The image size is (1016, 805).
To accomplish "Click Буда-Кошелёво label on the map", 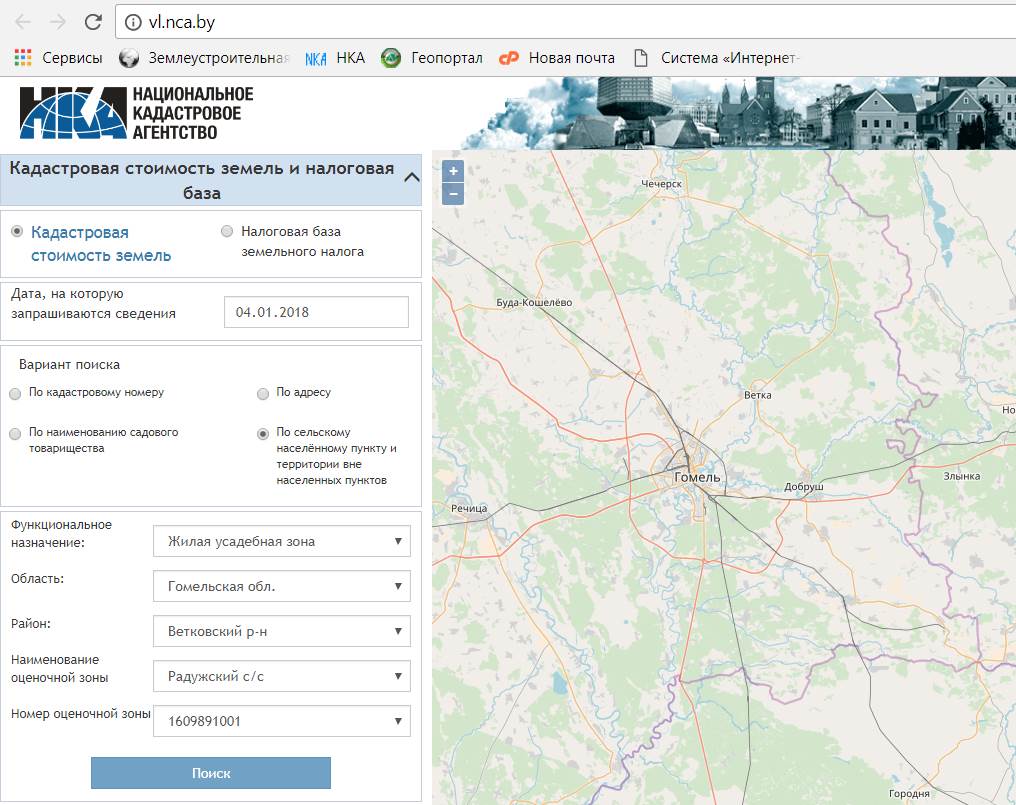I will (x=534, y=302).
